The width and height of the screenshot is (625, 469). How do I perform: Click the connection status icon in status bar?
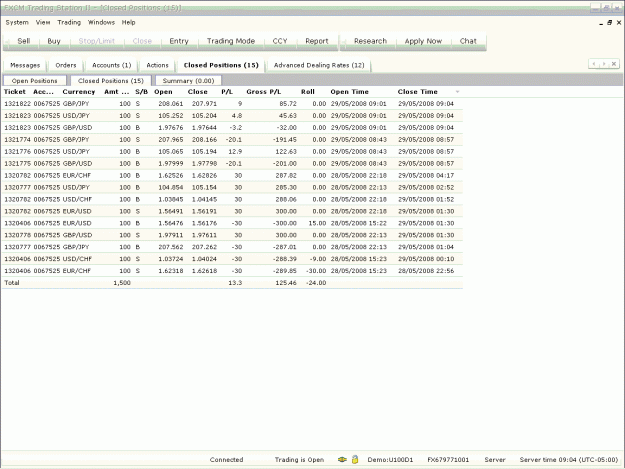point(342,459)
